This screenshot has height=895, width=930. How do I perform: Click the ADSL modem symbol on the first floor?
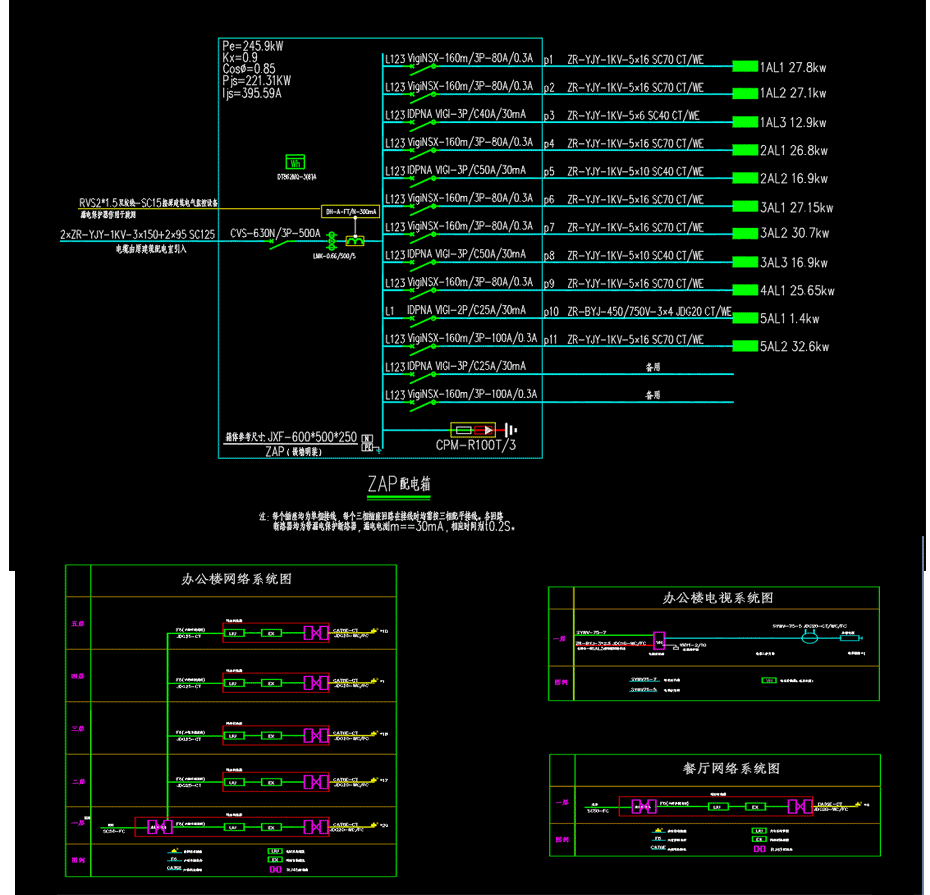159,827
